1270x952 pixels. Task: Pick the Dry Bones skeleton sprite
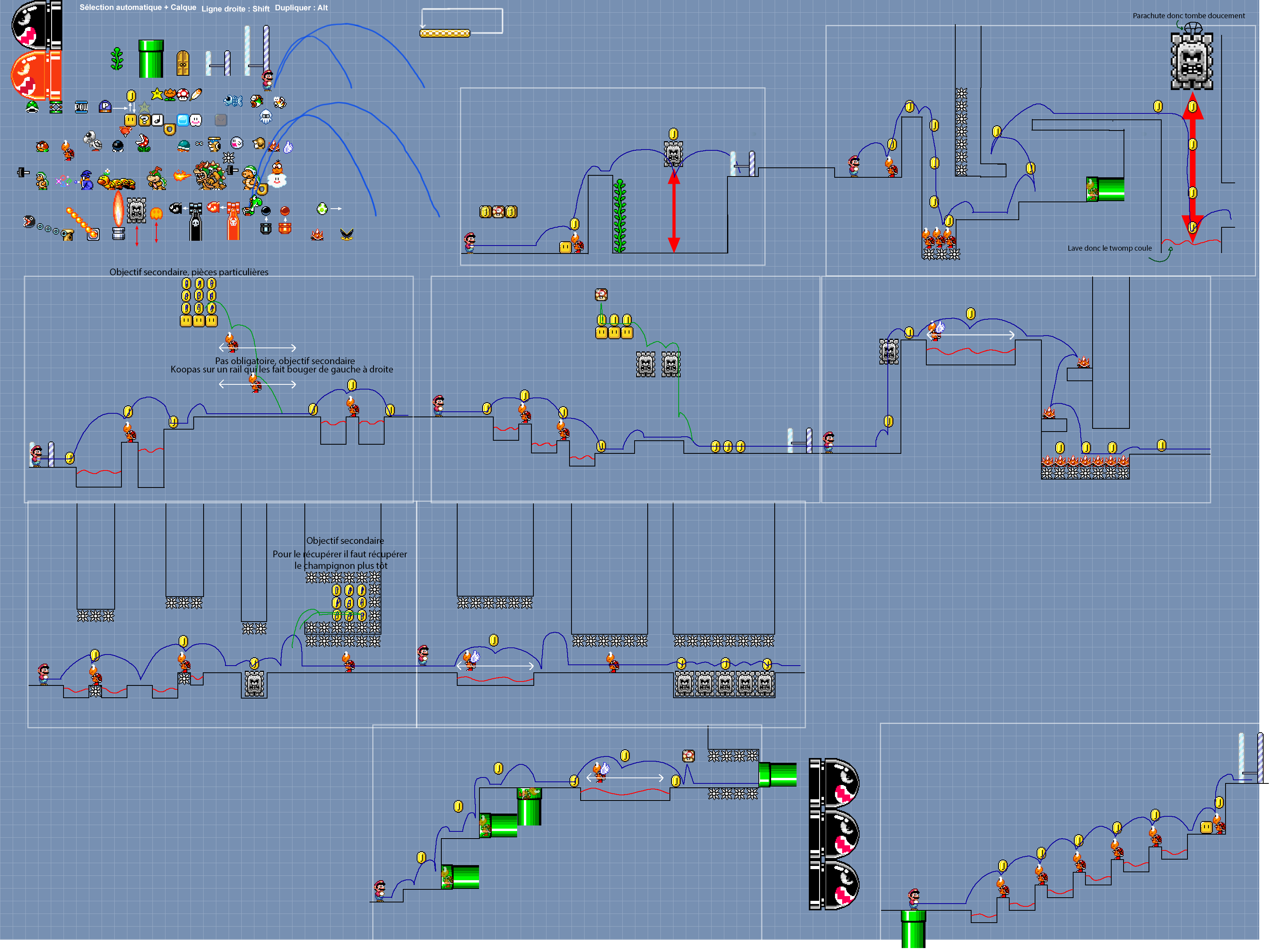pos(93,141)
